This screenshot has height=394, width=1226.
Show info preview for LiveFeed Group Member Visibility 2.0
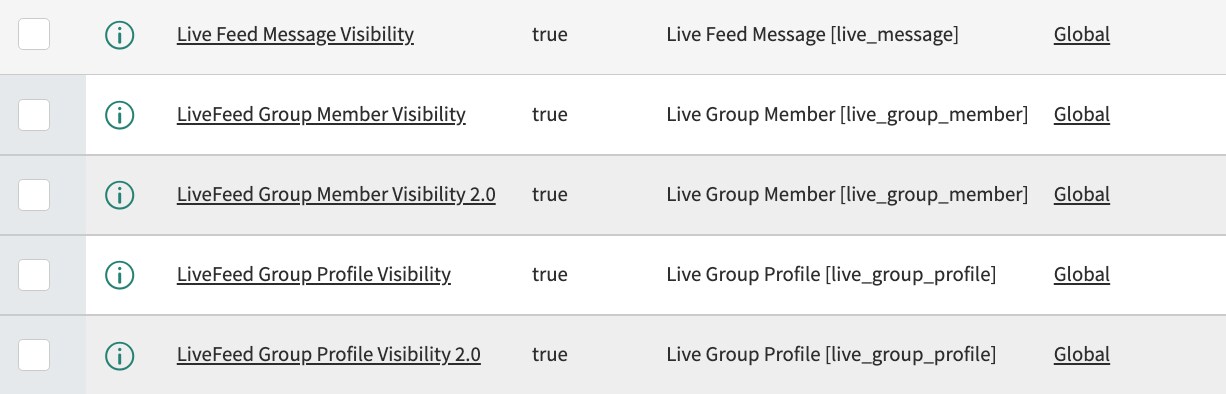coord(119,195)
